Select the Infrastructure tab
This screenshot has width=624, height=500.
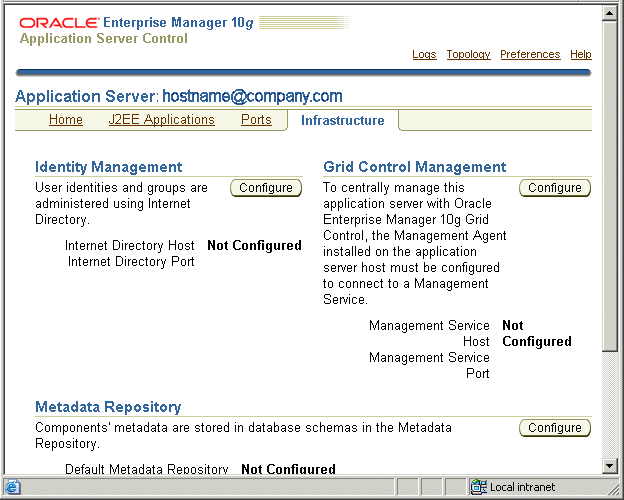pyautogui.click(x=343, y=120)
